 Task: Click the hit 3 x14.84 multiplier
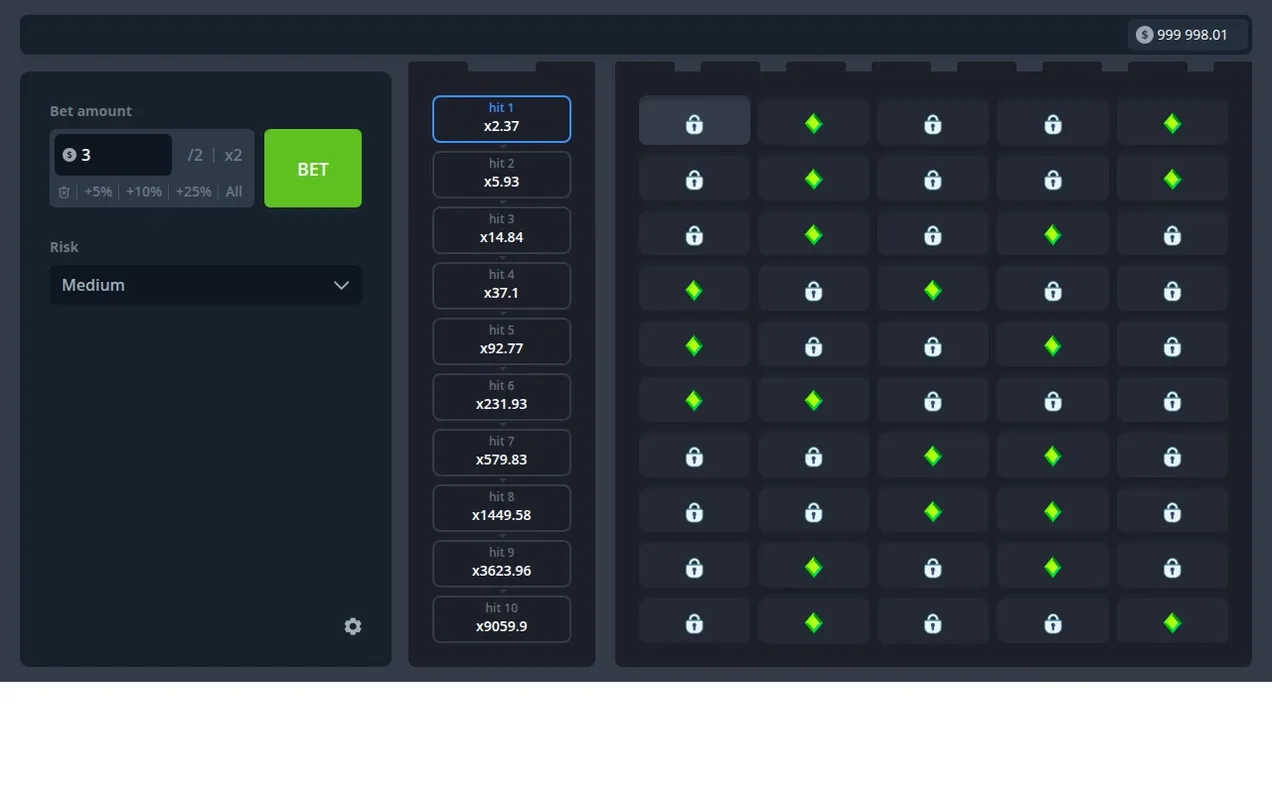[x=502, y=230]
